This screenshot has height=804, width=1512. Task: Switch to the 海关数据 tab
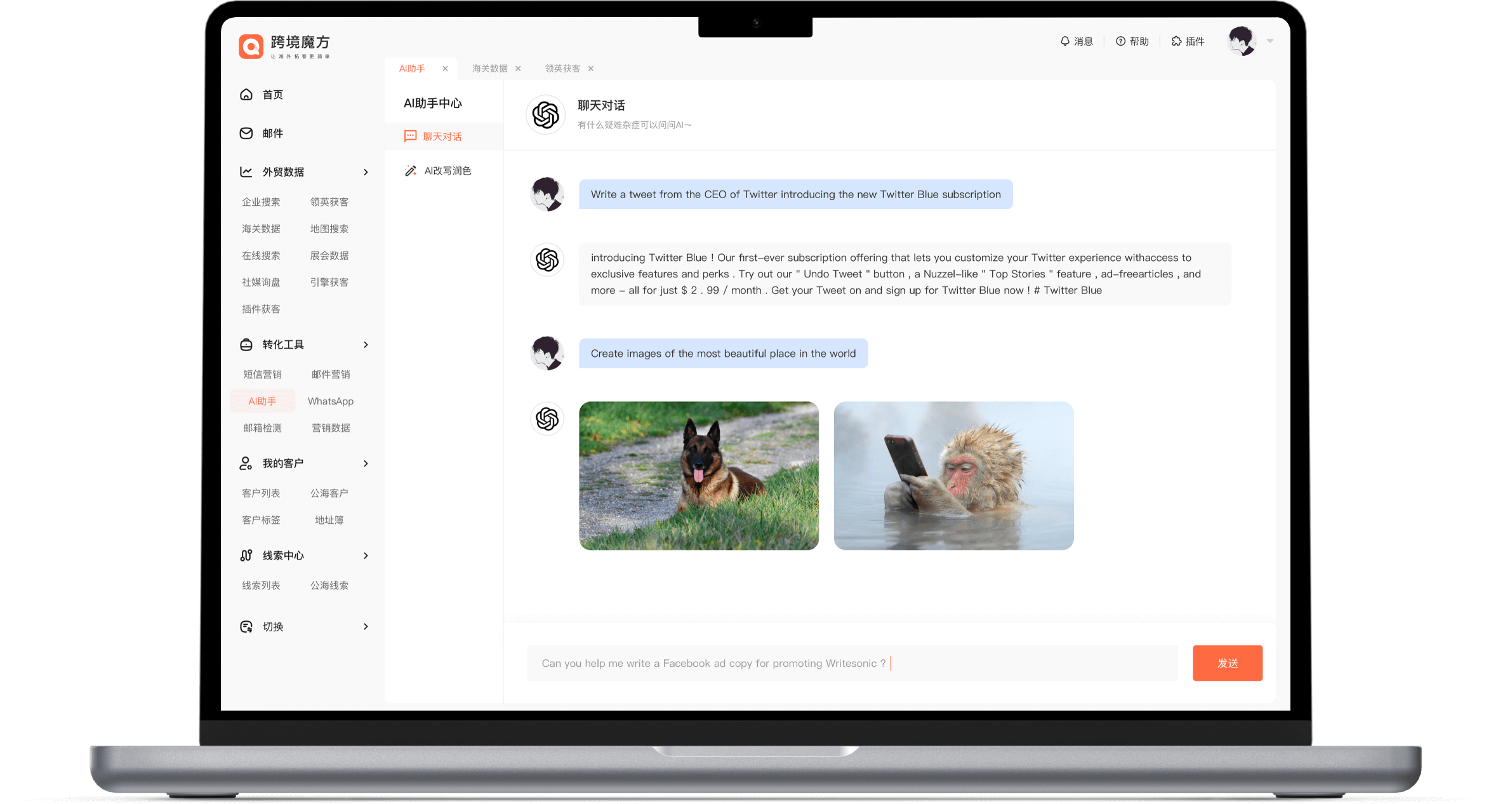pyautogui.click(x=489, y=69)
